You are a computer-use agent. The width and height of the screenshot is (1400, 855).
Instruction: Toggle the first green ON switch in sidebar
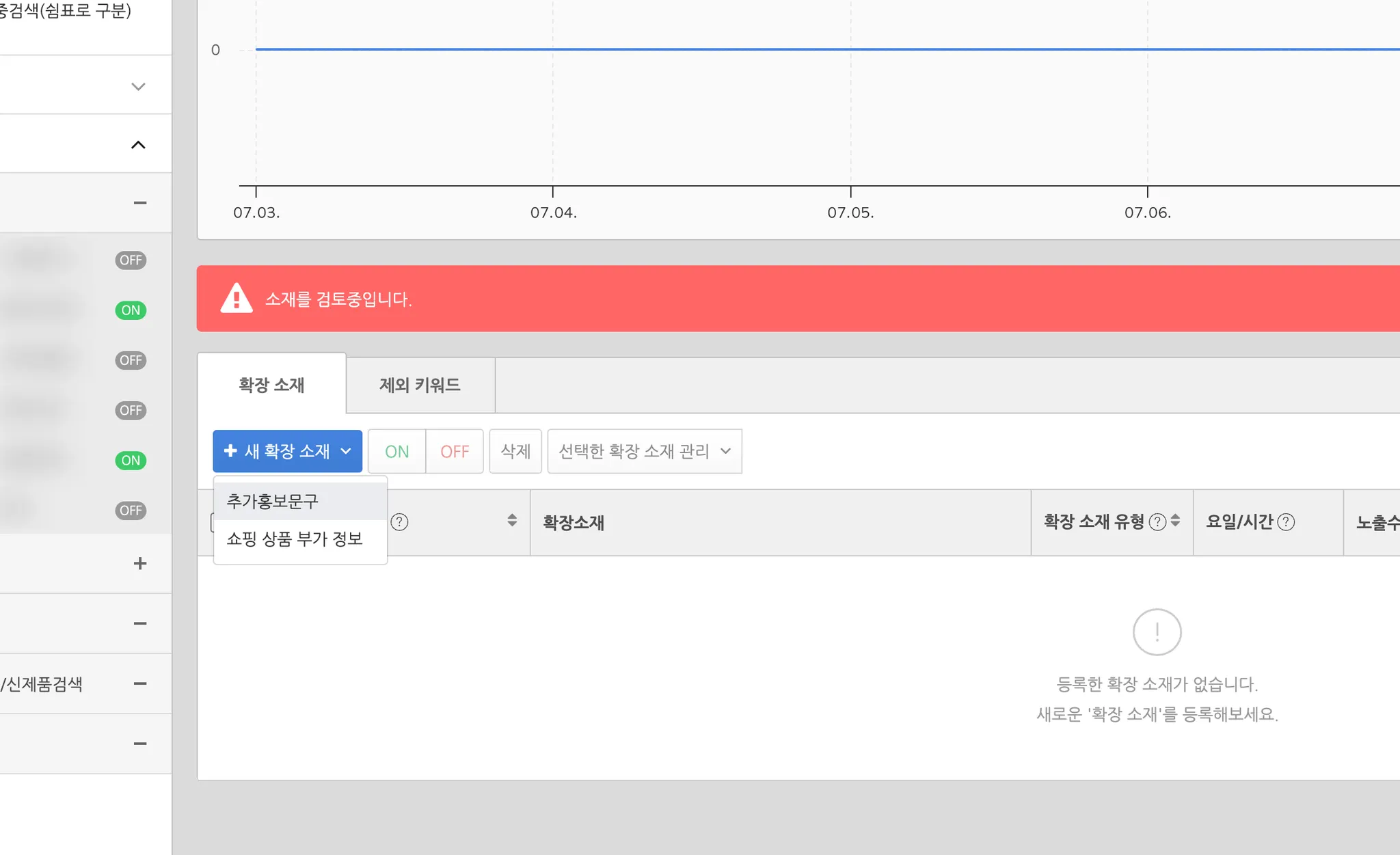coord(131,310)
